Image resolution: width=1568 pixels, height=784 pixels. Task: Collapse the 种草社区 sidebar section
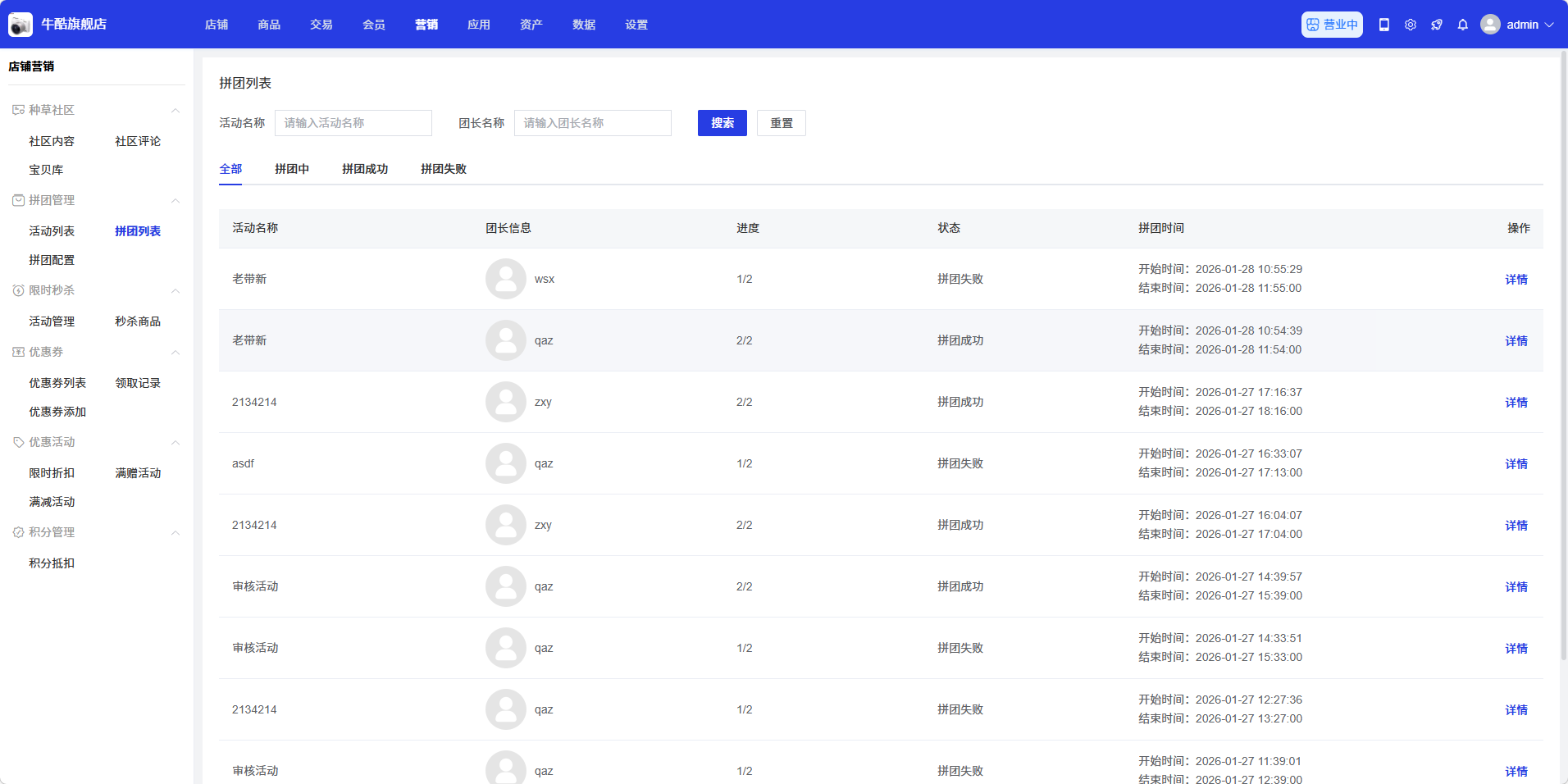[x=175, y=110]
